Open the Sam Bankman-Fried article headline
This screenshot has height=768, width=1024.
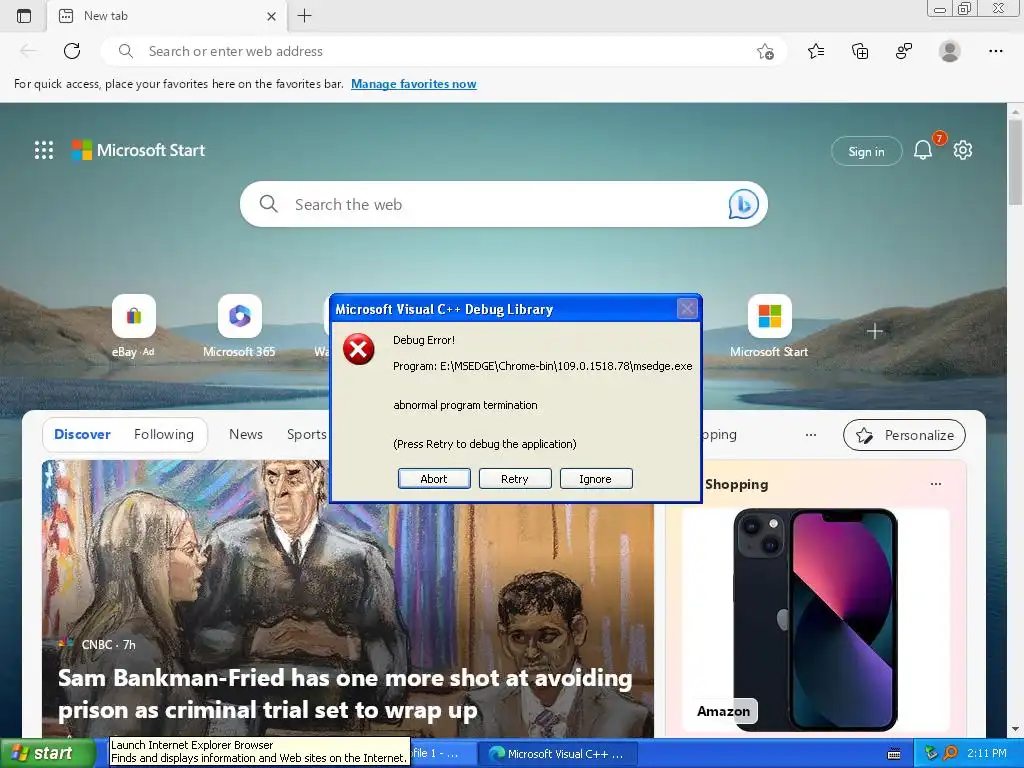(345, 694)
